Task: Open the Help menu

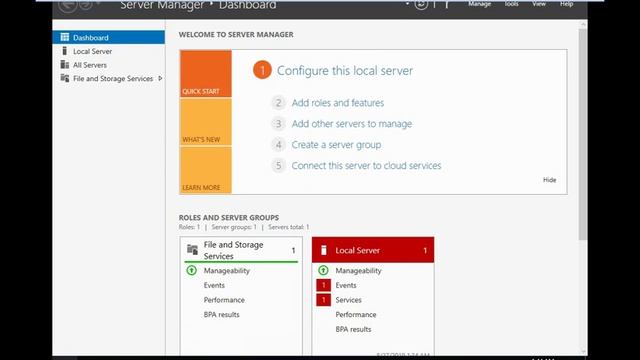Action: tap(567, 4)
